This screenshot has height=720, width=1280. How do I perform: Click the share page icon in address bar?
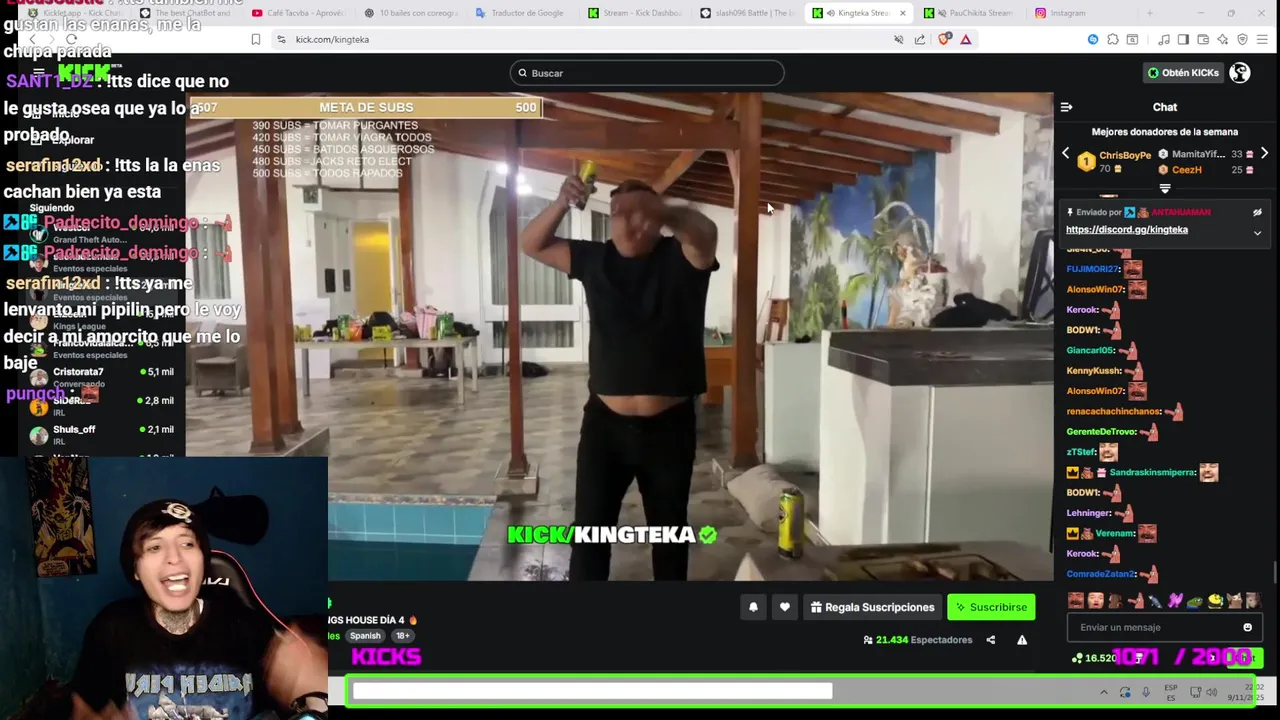[920, 40]
